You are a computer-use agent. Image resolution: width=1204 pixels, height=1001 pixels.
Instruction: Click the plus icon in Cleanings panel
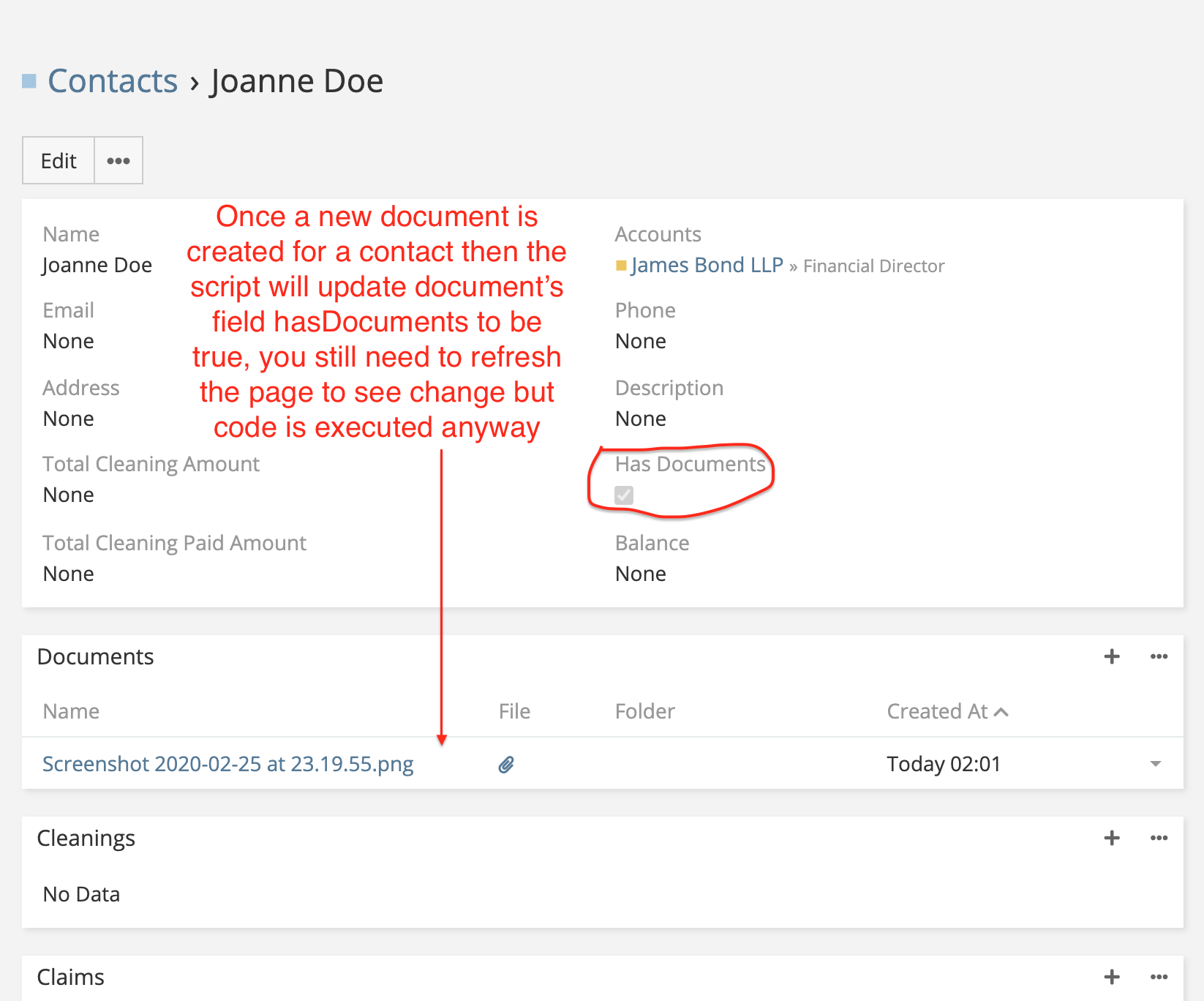(x=1111, y=838)
